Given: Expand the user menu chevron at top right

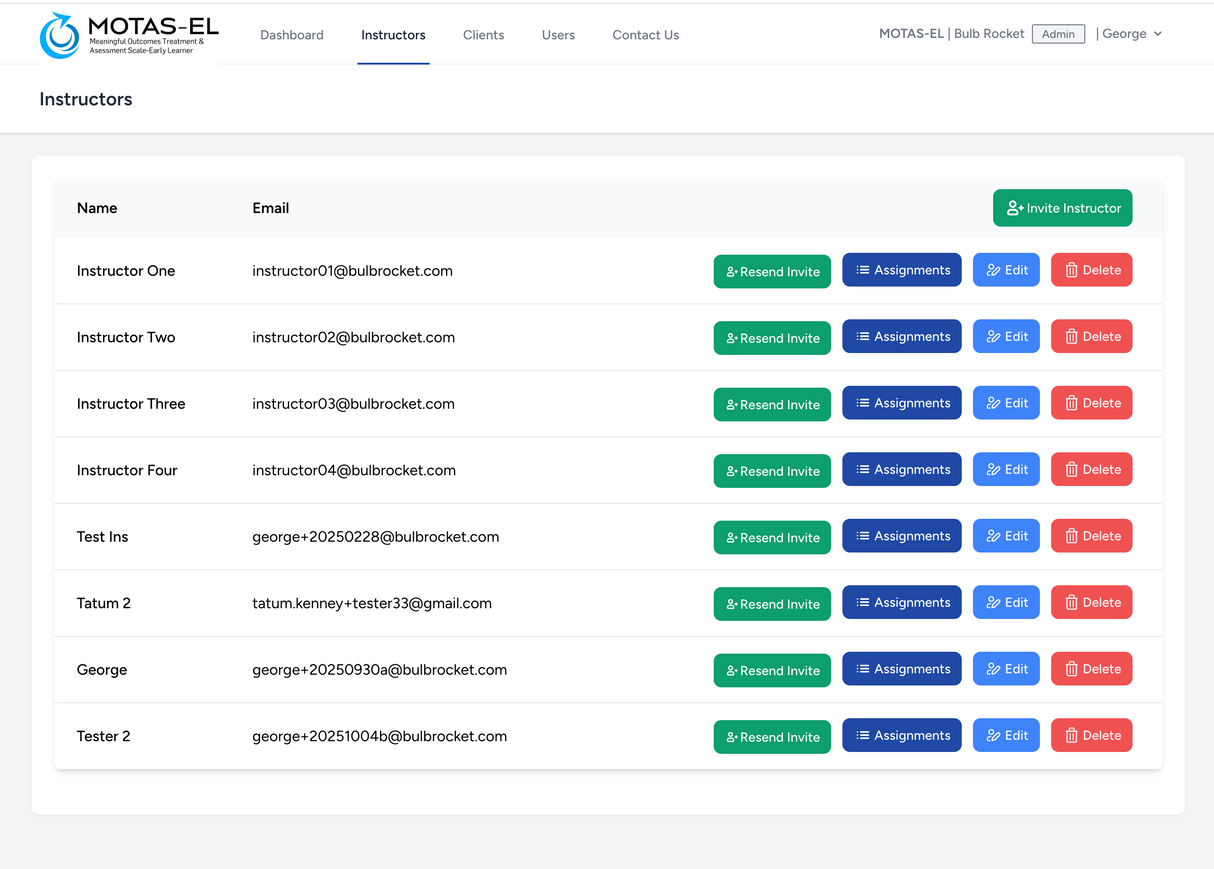Looking at the screenshot, I should (x=1158, y=33).
